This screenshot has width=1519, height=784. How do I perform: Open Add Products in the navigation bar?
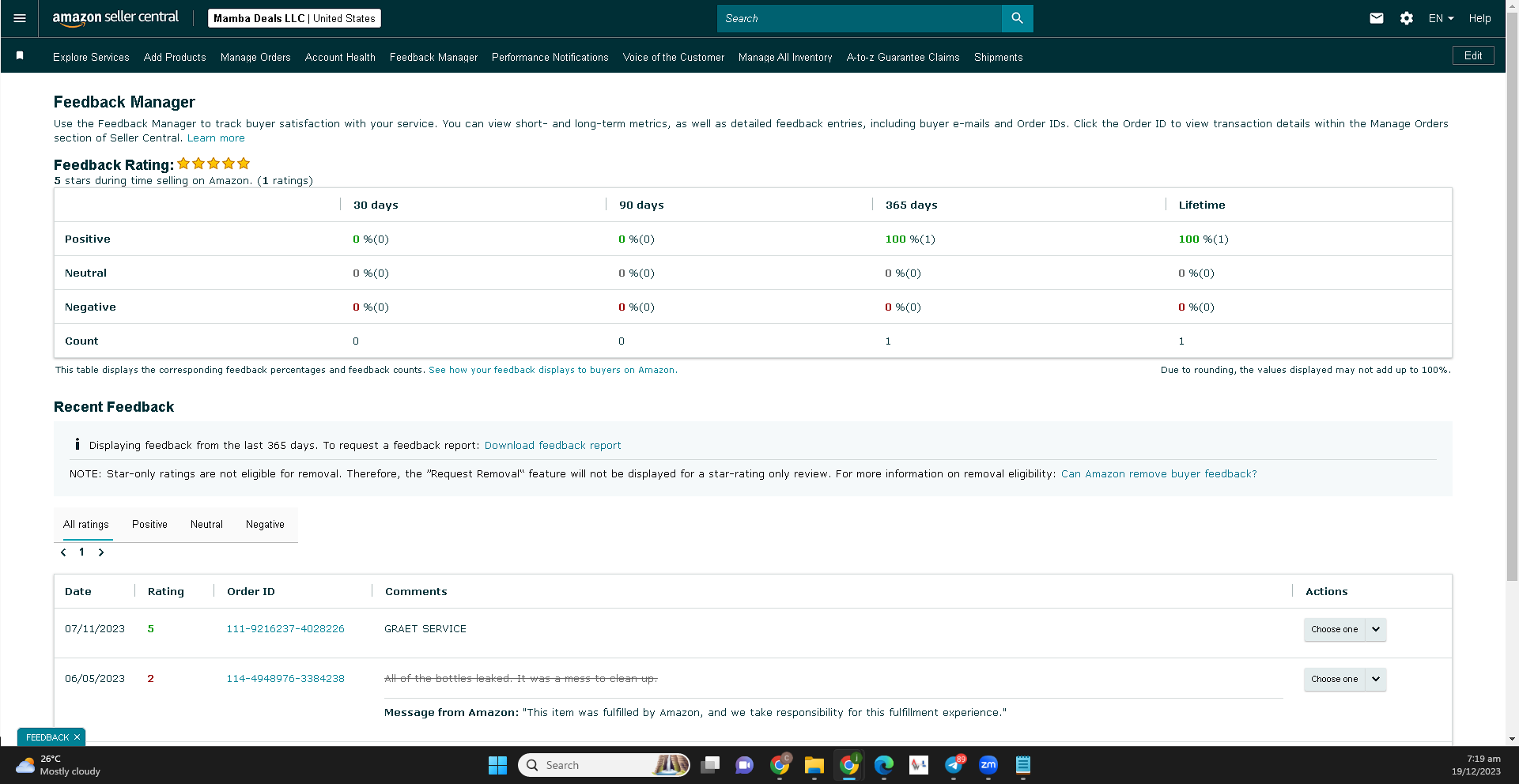click(175, 57)
